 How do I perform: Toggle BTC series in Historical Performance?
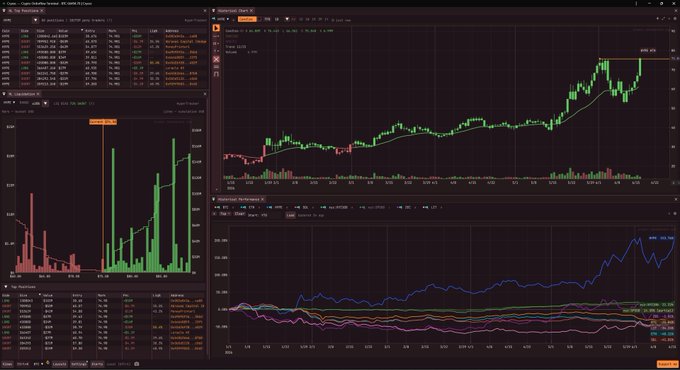click(x=223, y=207)
